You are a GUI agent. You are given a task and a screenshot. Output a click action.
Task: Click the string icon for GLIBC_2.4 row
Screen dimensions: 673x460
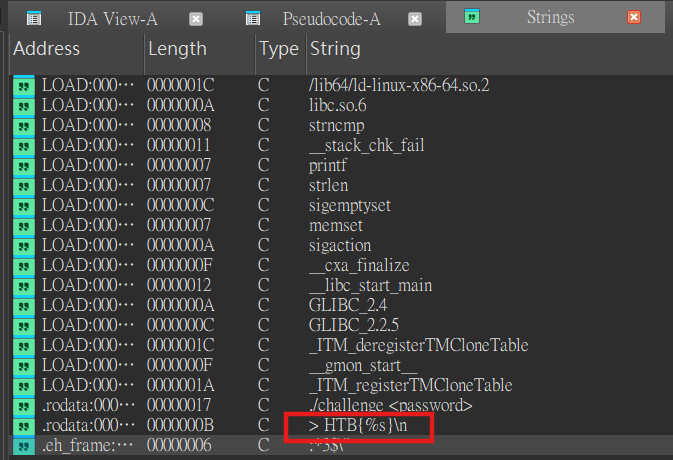24,306
